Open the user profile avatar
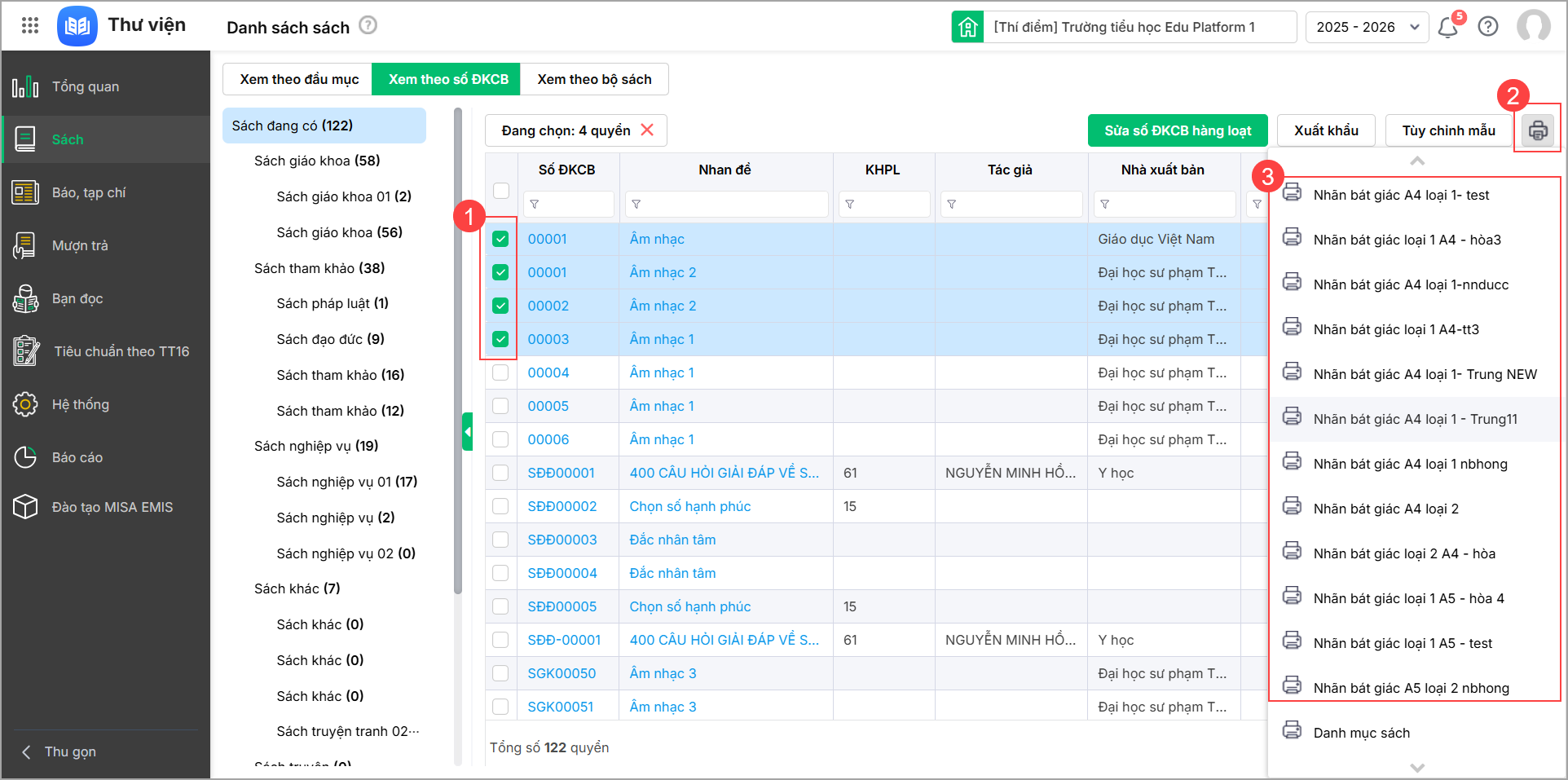 1534,26
